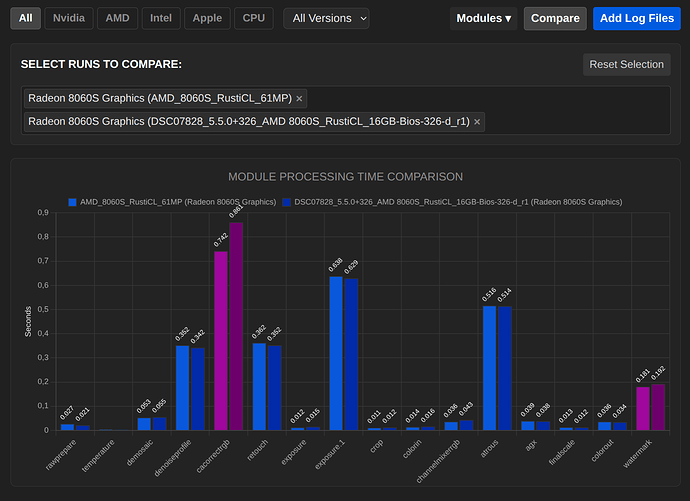The width and height of the screenshot is (690, 501).
Task: Click the Add Log Files button
Action: point(637,18)
